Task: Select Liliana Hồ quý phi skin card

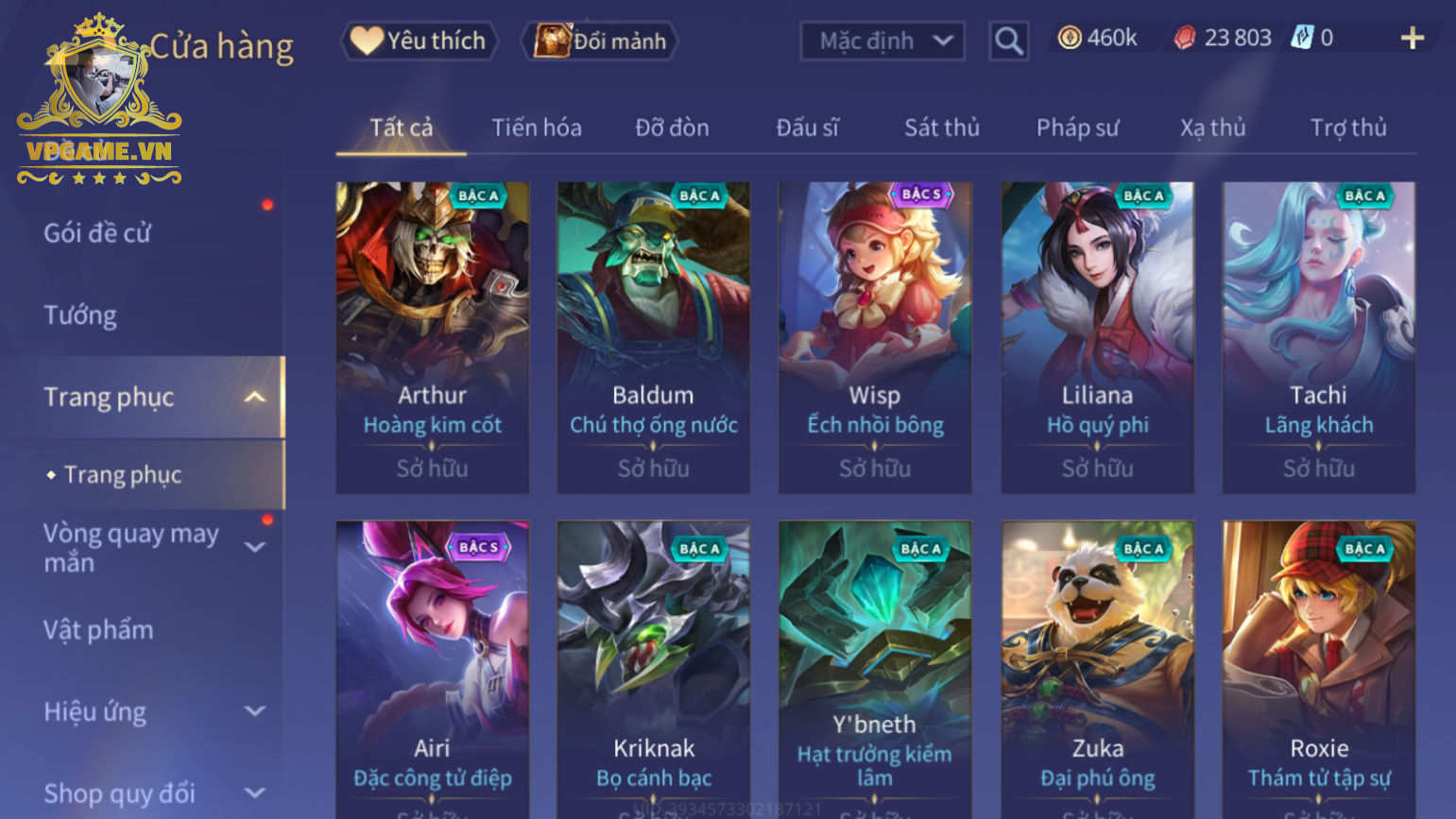Action: [1098, 337]
